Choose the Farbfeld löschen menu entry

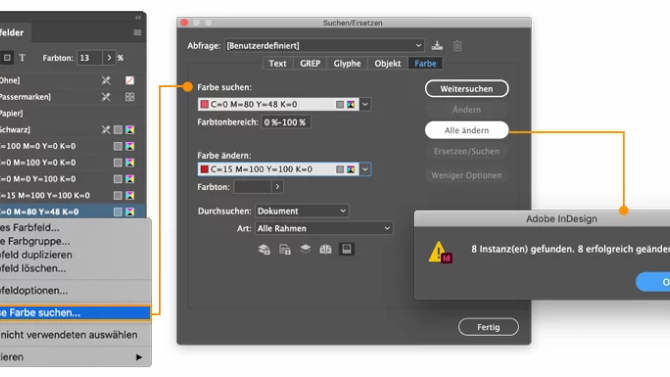[x=75, y=268]
